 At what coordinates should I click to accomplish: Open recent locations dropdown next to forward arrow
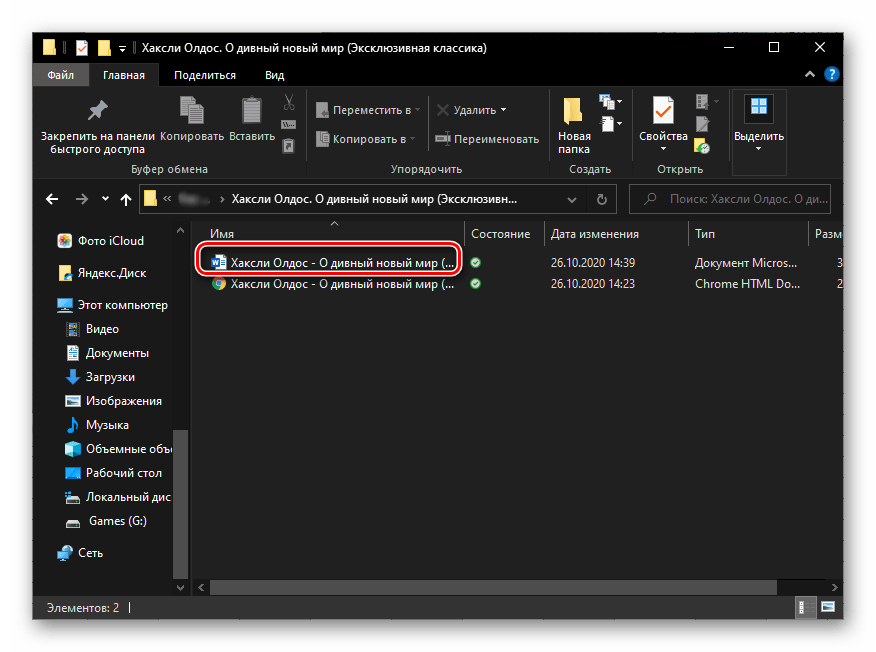(105, 198)
